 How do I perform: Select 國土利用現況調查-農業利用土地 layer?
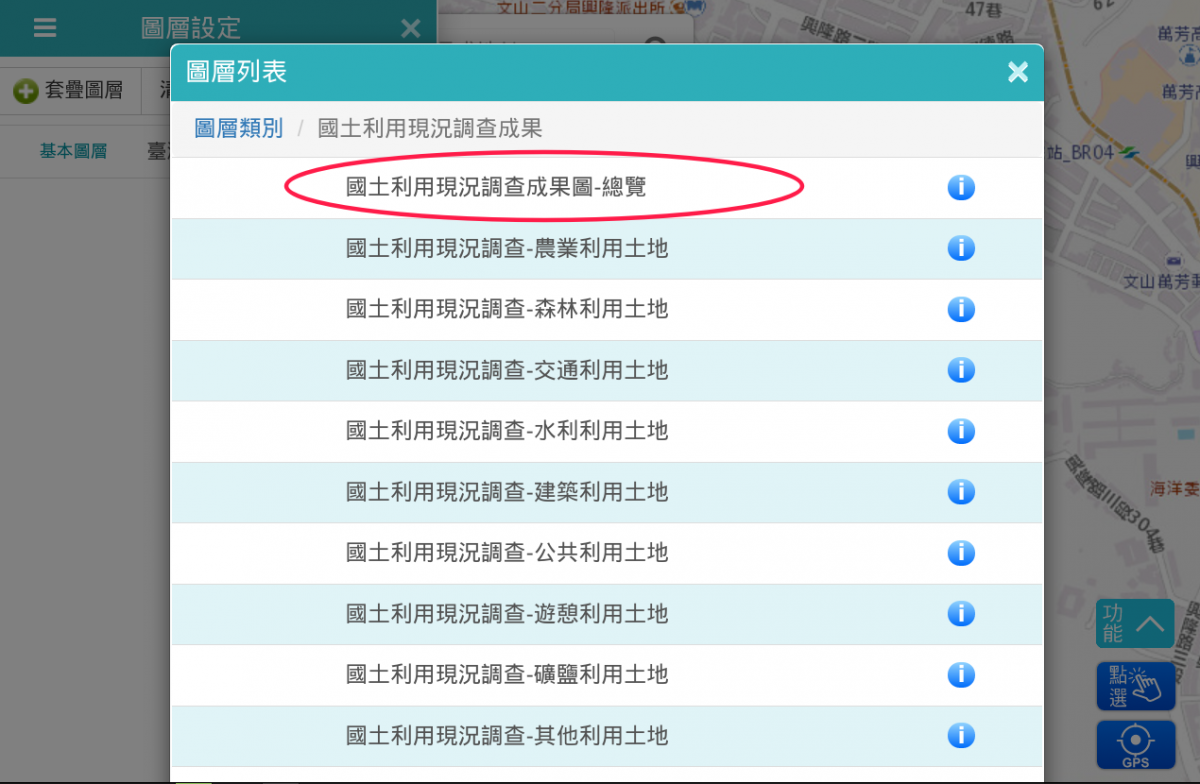coord(507,248)
